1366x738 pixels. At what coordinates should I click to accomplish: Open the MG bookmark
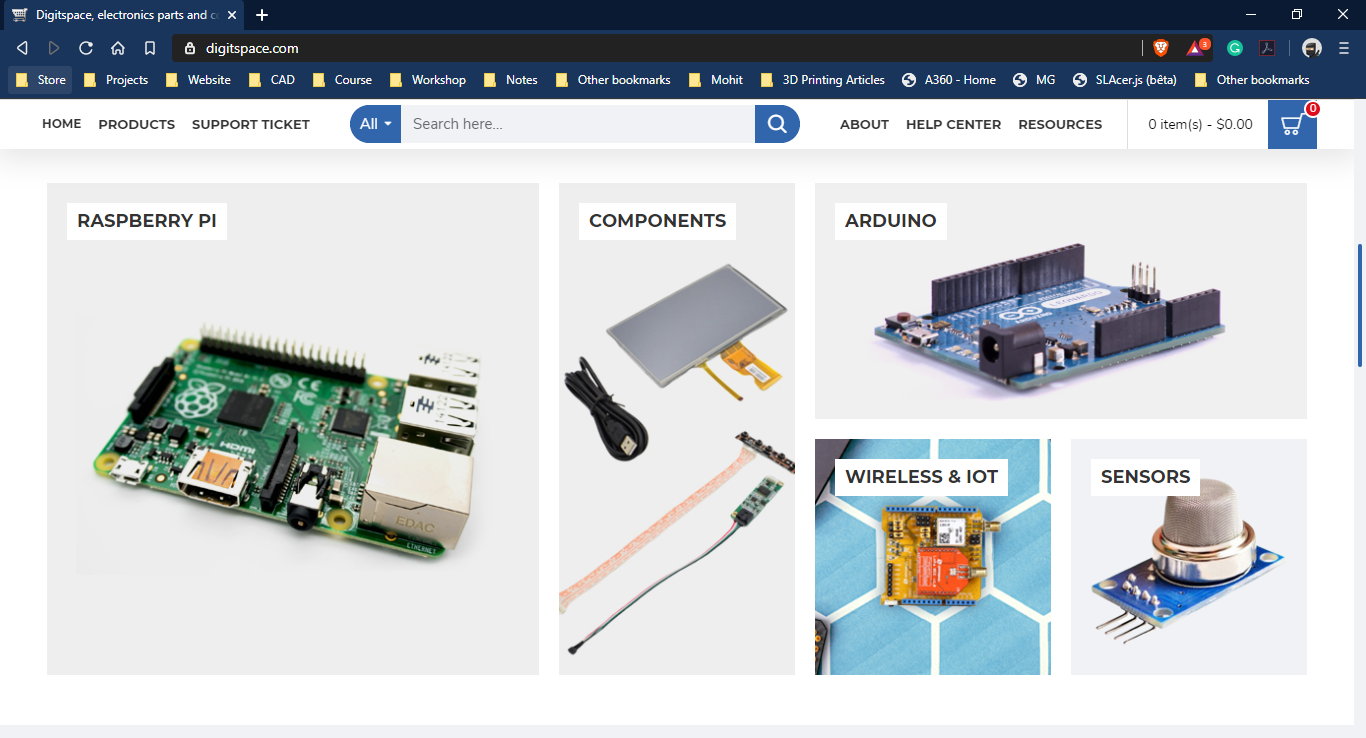[x=1034, y=80]
